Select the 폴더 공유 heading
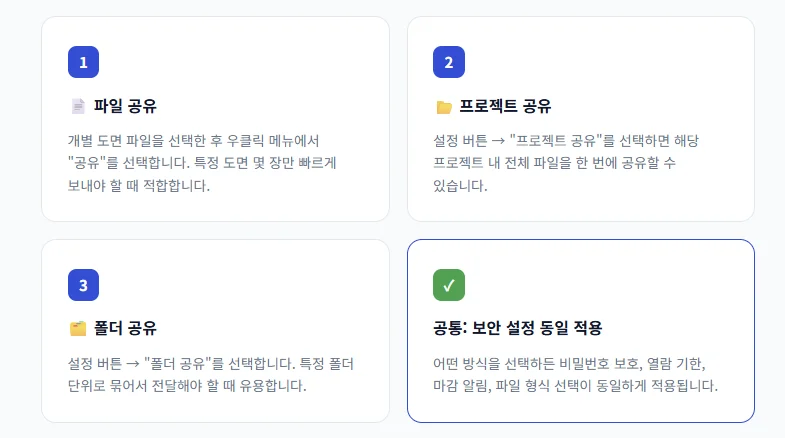 pyautogui.click(x=125, y=328)
